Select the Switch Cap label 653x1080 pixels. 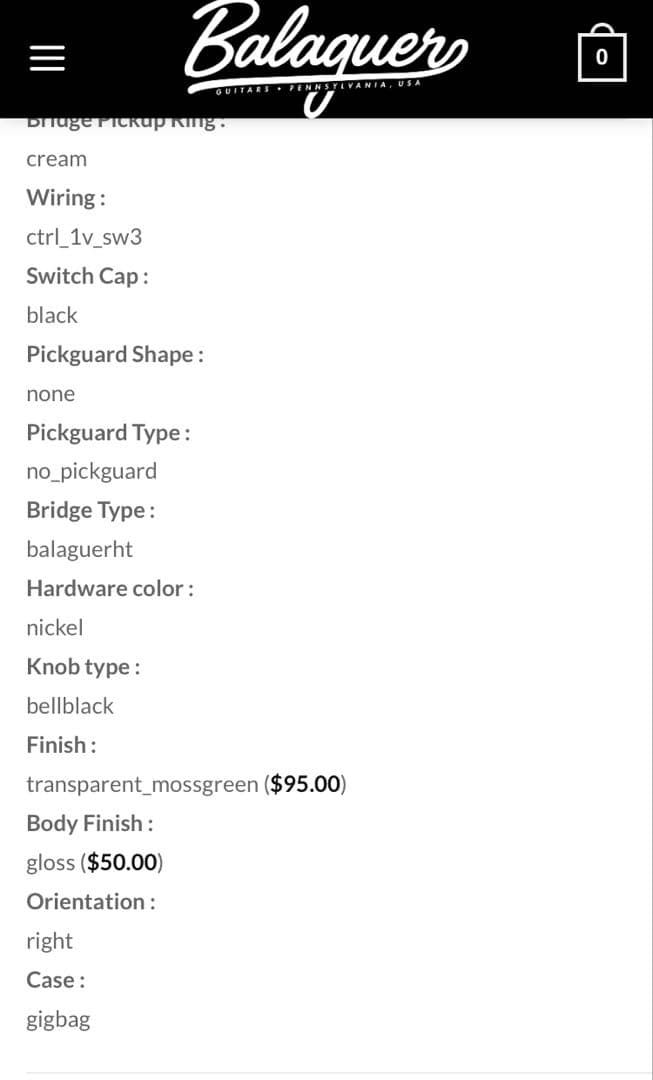[87, 276]
